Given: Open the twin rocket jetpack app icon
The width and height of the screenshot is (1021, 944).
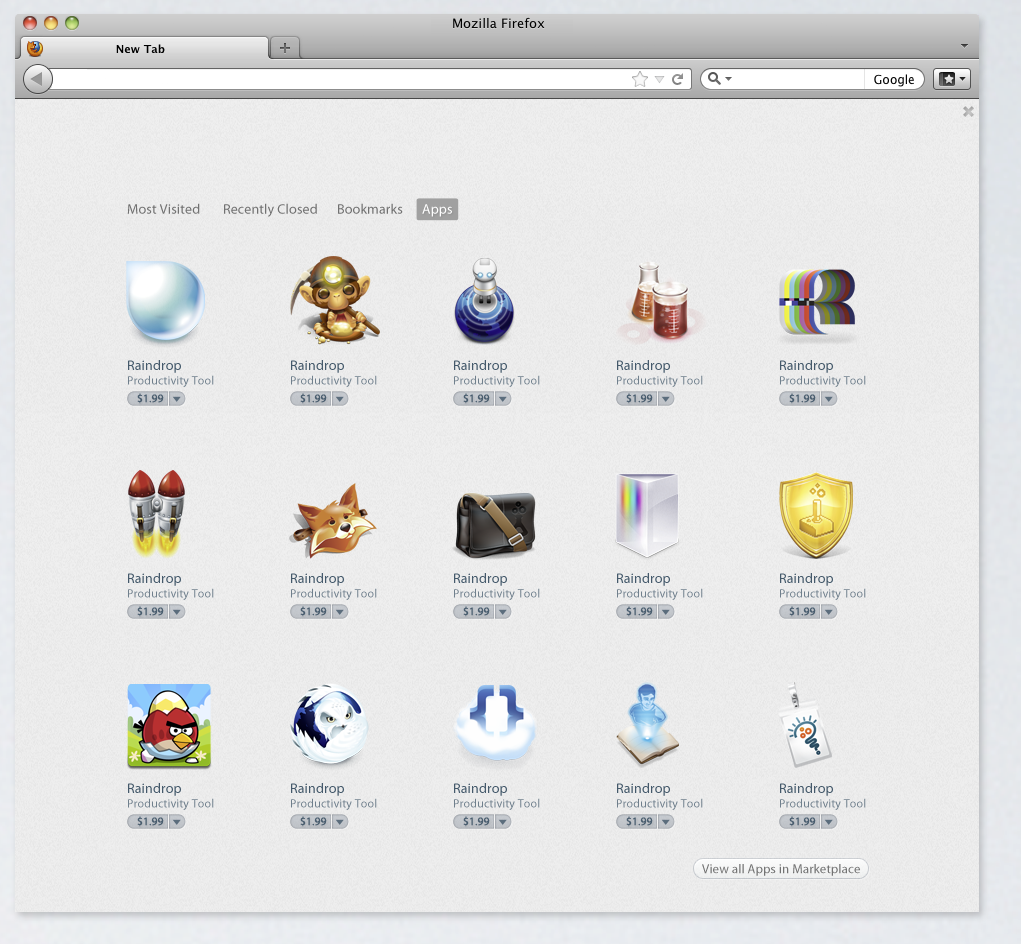Looking at the screenshot, I should coord(156,513).
